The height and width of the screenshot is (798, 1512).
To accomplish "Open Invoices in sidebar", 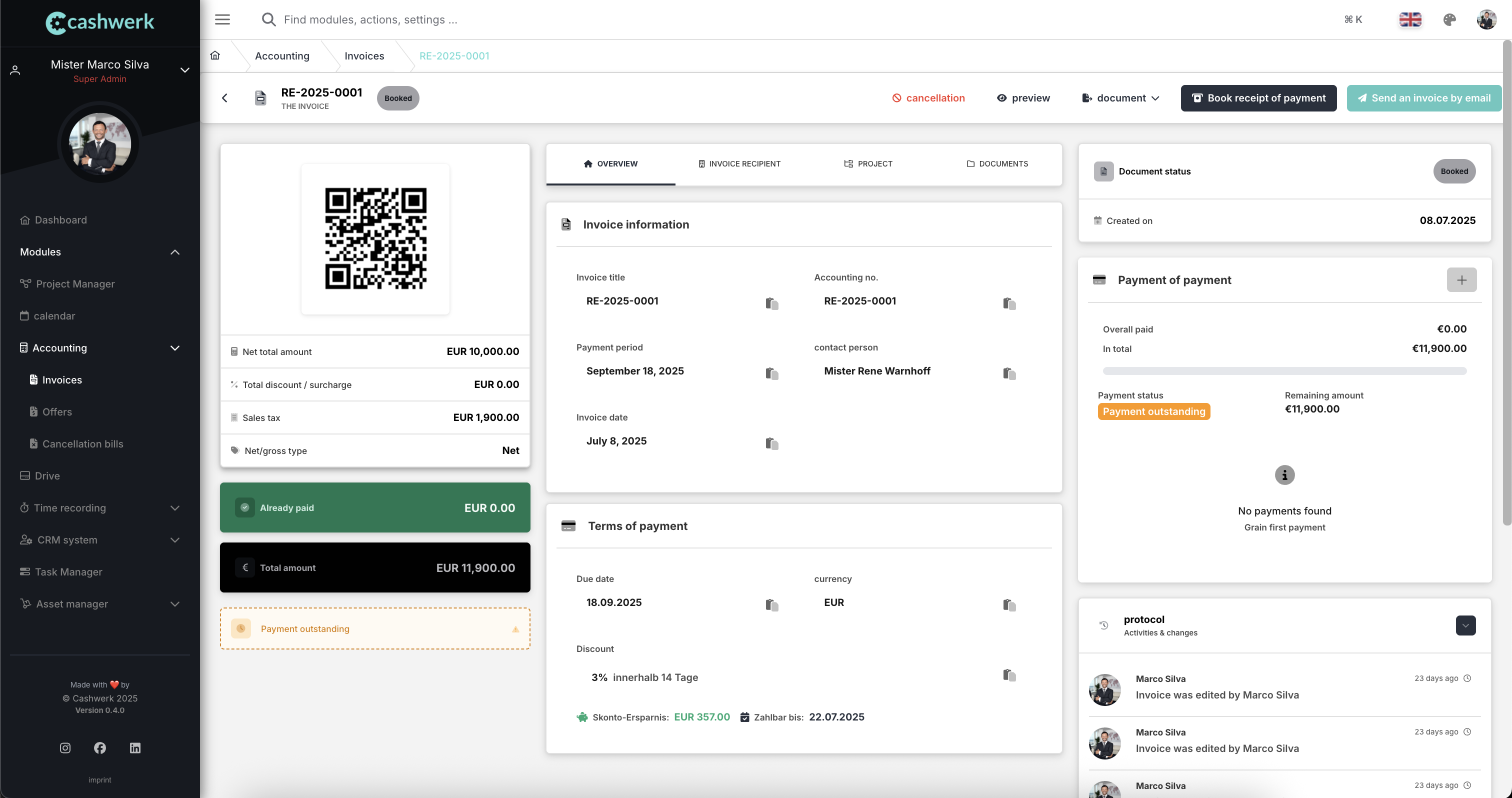I will click(56, 379).
